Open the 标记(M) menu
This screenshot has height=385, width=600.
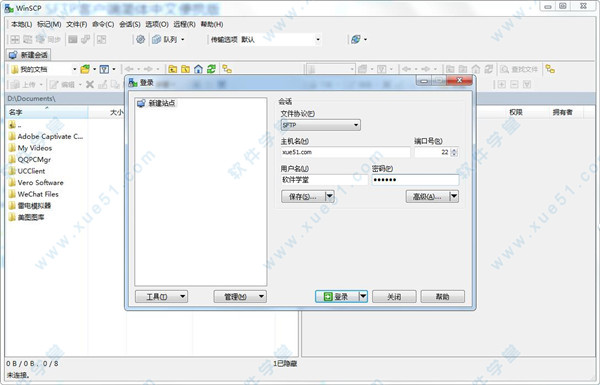pyautogui.click(x=49, y=24)
